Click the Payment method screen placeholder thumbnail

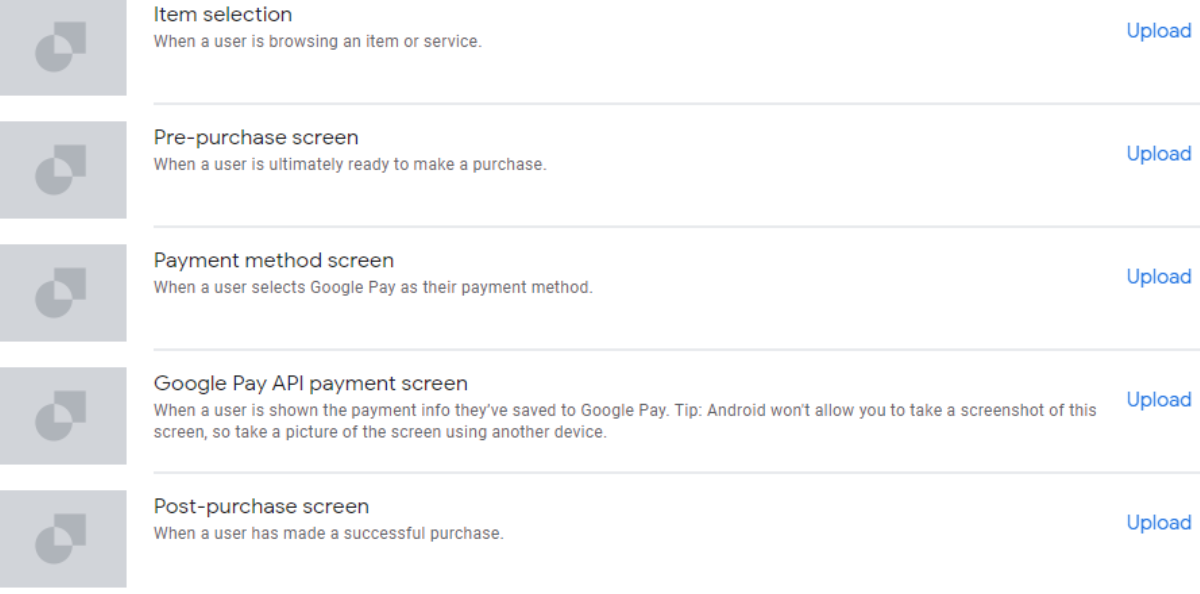[63, 293]
